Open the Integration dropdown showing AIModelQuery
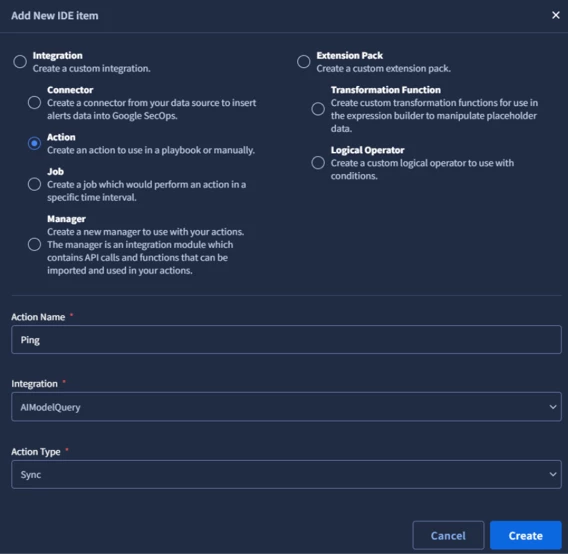 click(286, 407)
